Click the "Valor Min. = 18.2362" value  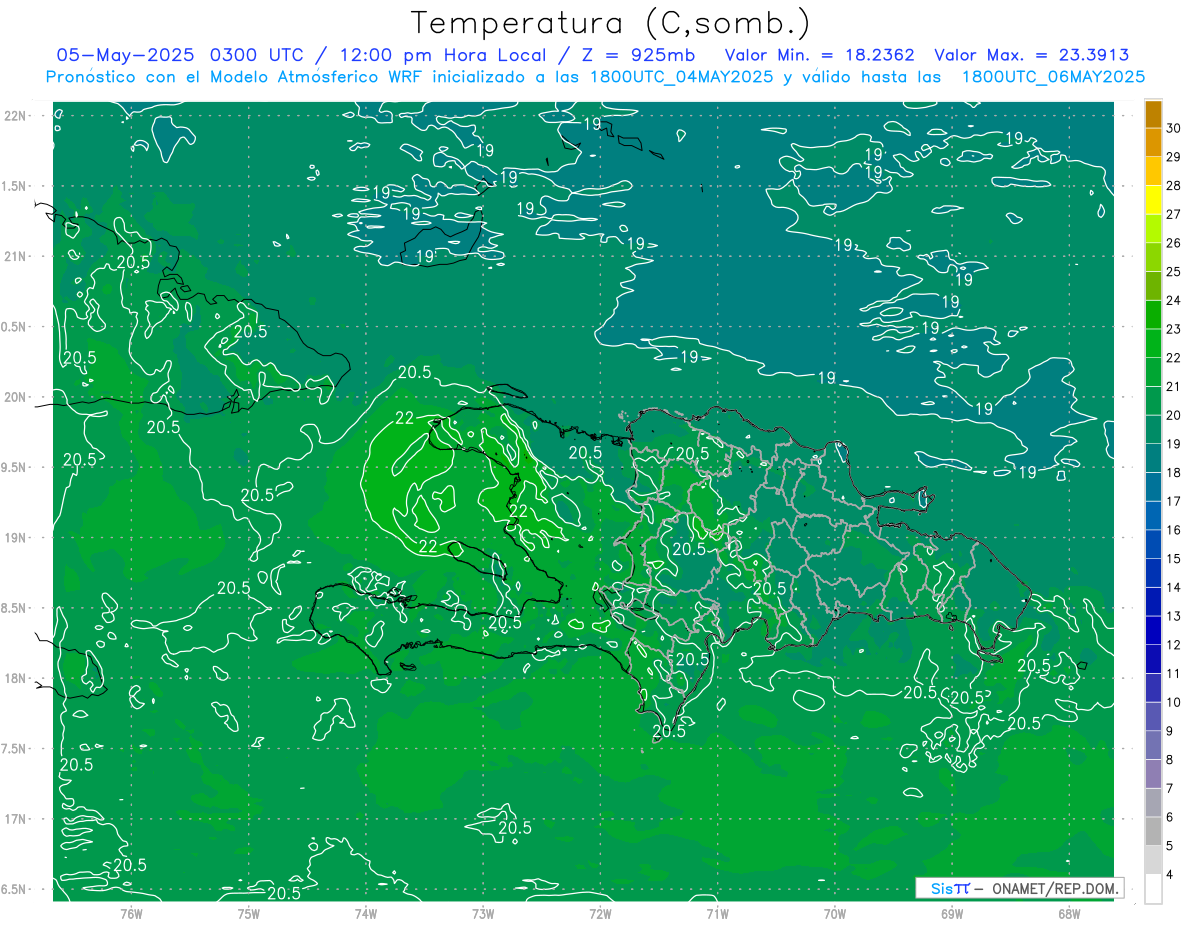coord(822,55)
